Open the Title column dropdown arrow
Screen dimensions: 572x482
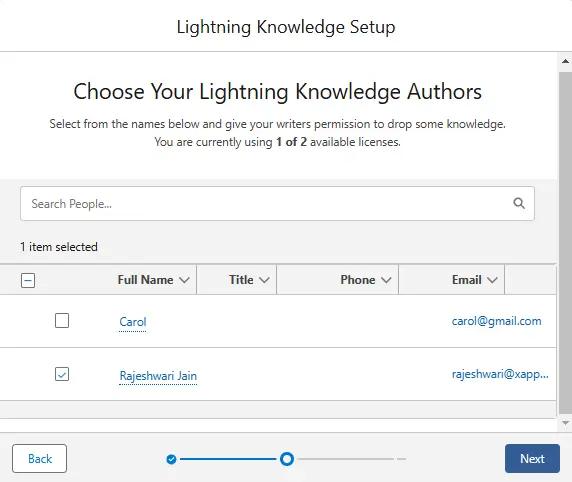coord(264,280)
